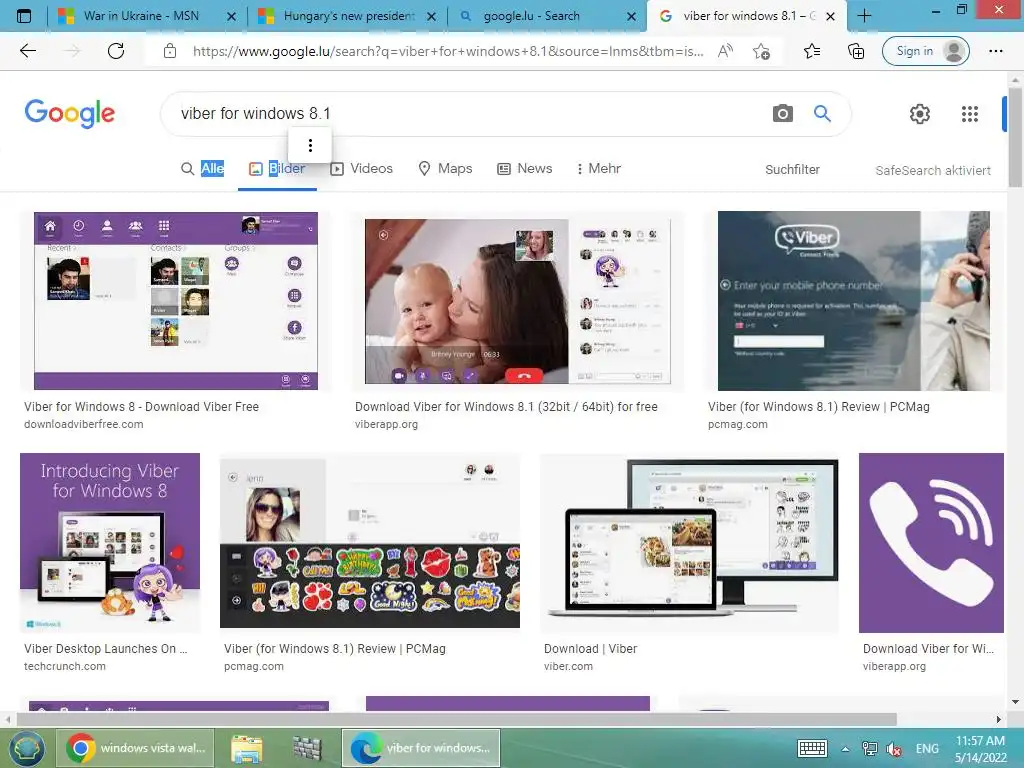Open 'Download Viber for Windows 8.1 (32bit / 64bit)' link

coord(506,407)
